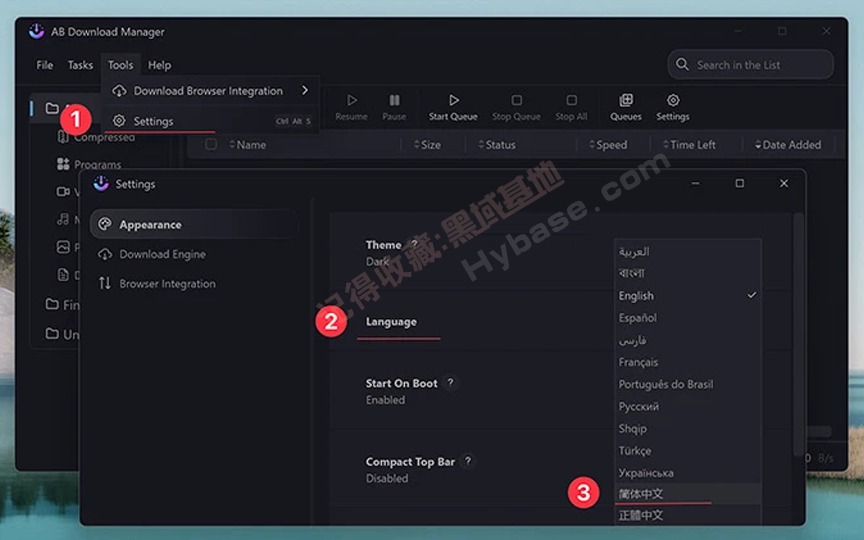Click the Programs grid icon in the sidebar
Screen dimensions: 864x540
(x=63, y=164)
